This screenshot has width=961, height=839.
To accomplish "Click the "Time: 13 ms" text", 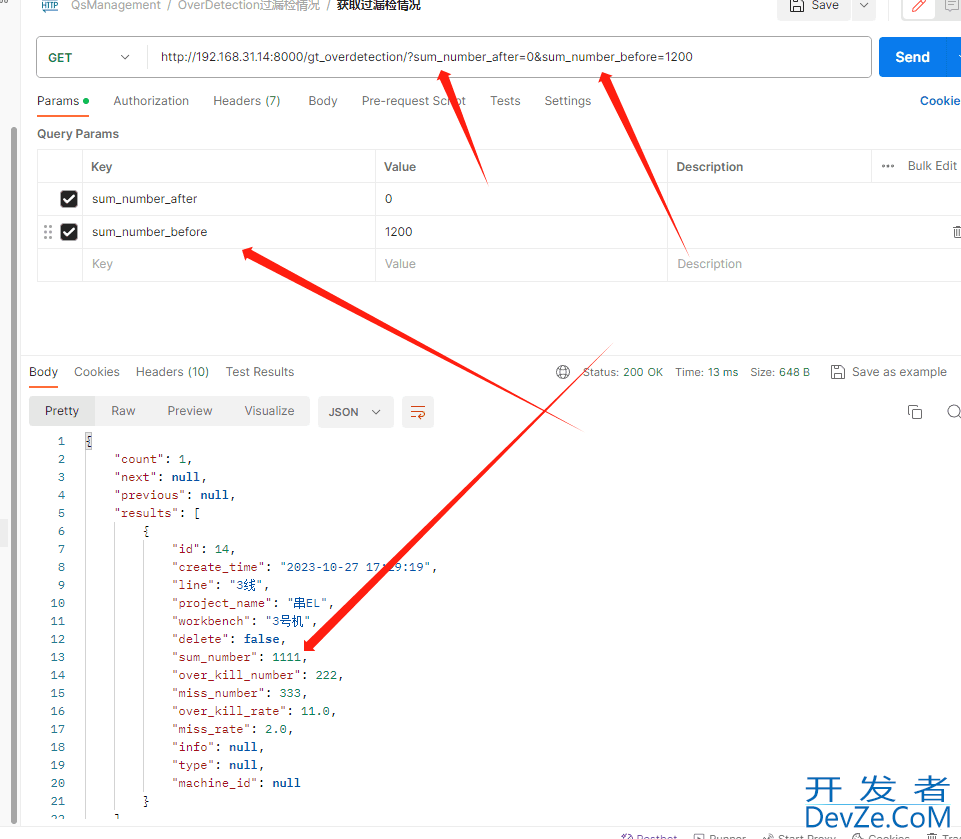I will (x=706, y=372).
